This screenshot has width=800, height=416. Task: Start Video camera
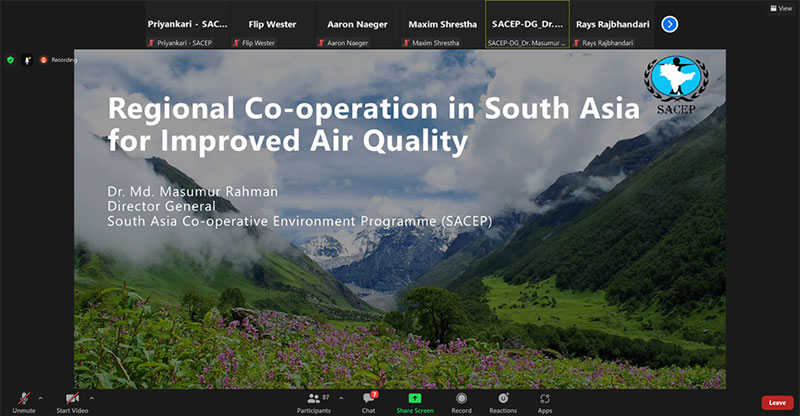pyautogui.click(x=72, y=403)
